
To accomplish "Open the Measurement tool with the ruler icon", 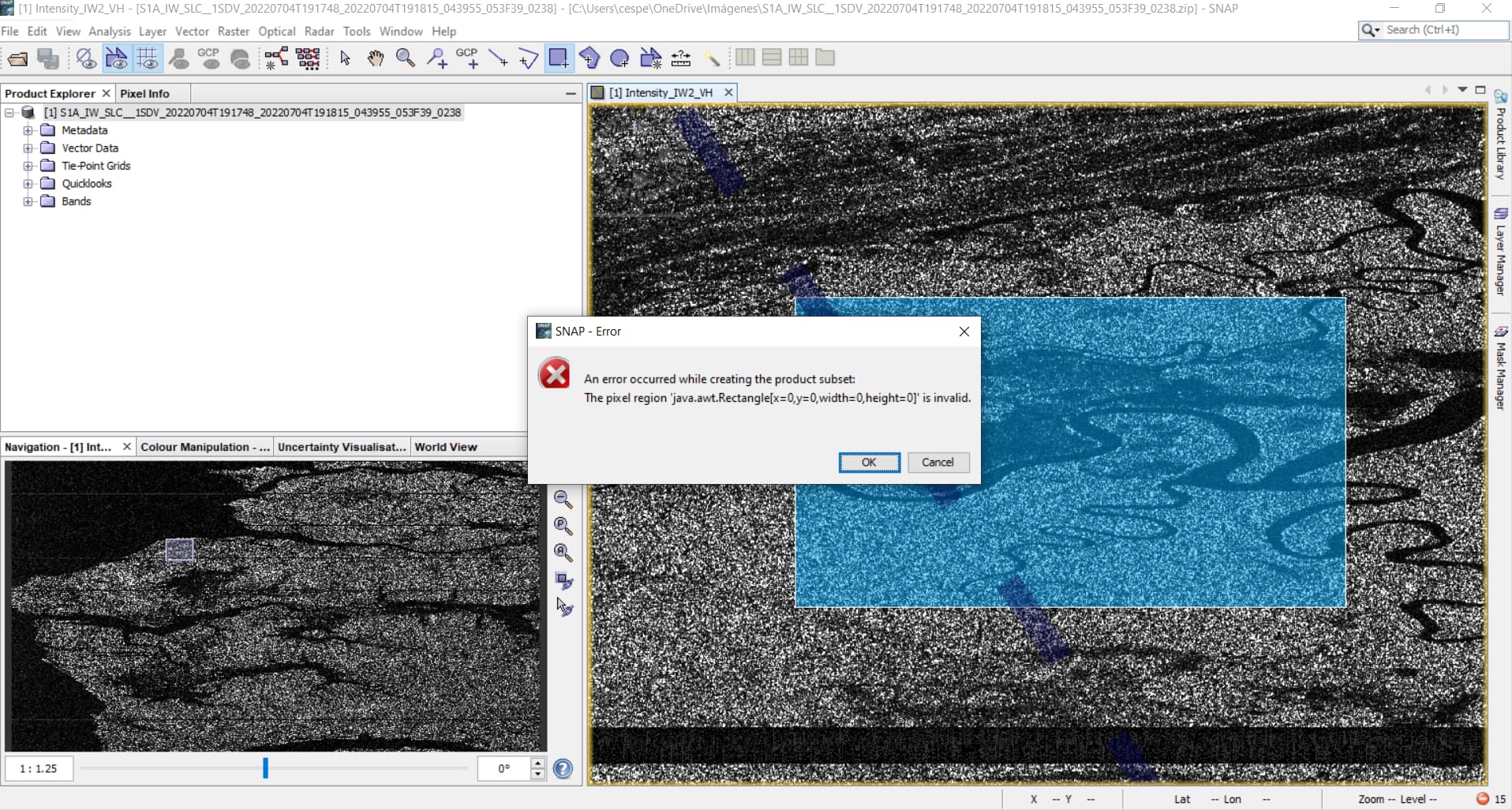I will tap(680, 58).
